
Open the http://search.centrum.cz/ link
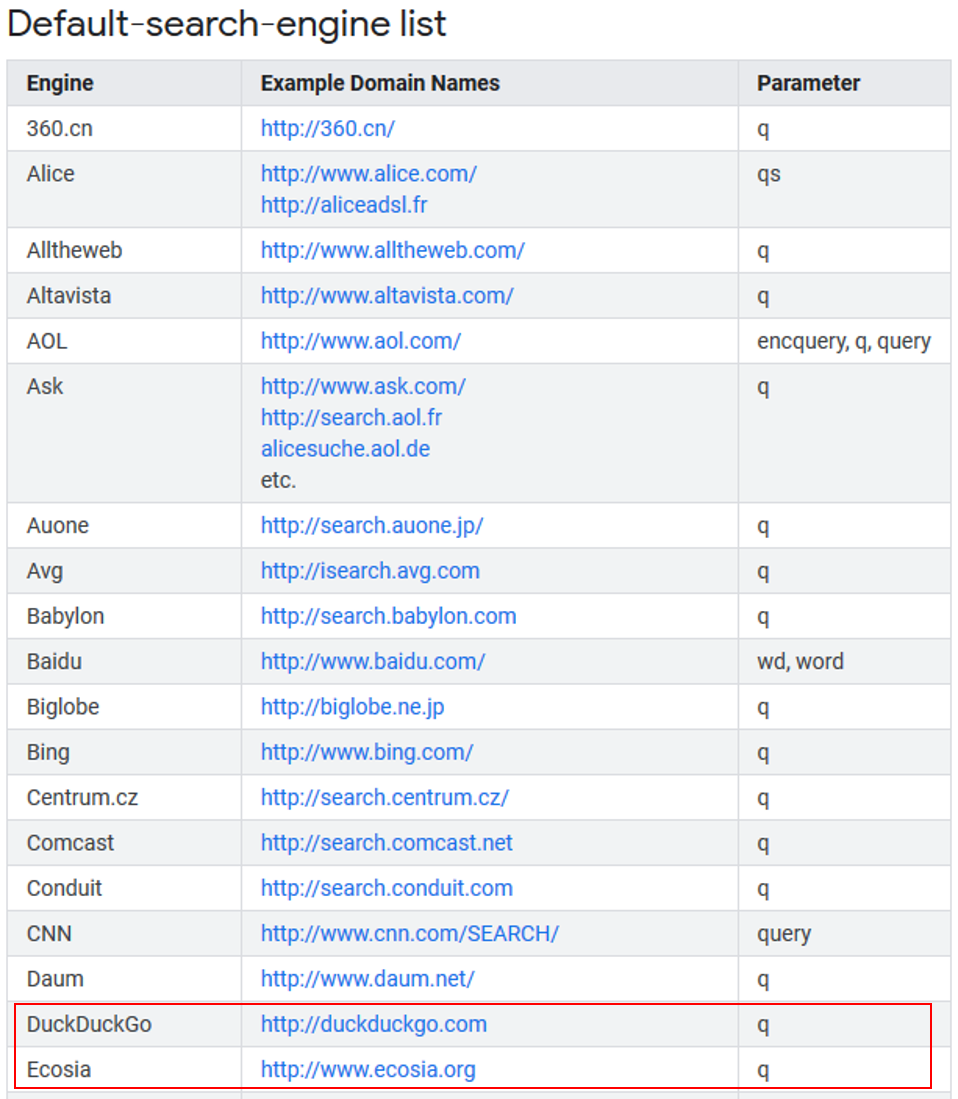click(x=385, y=798)
